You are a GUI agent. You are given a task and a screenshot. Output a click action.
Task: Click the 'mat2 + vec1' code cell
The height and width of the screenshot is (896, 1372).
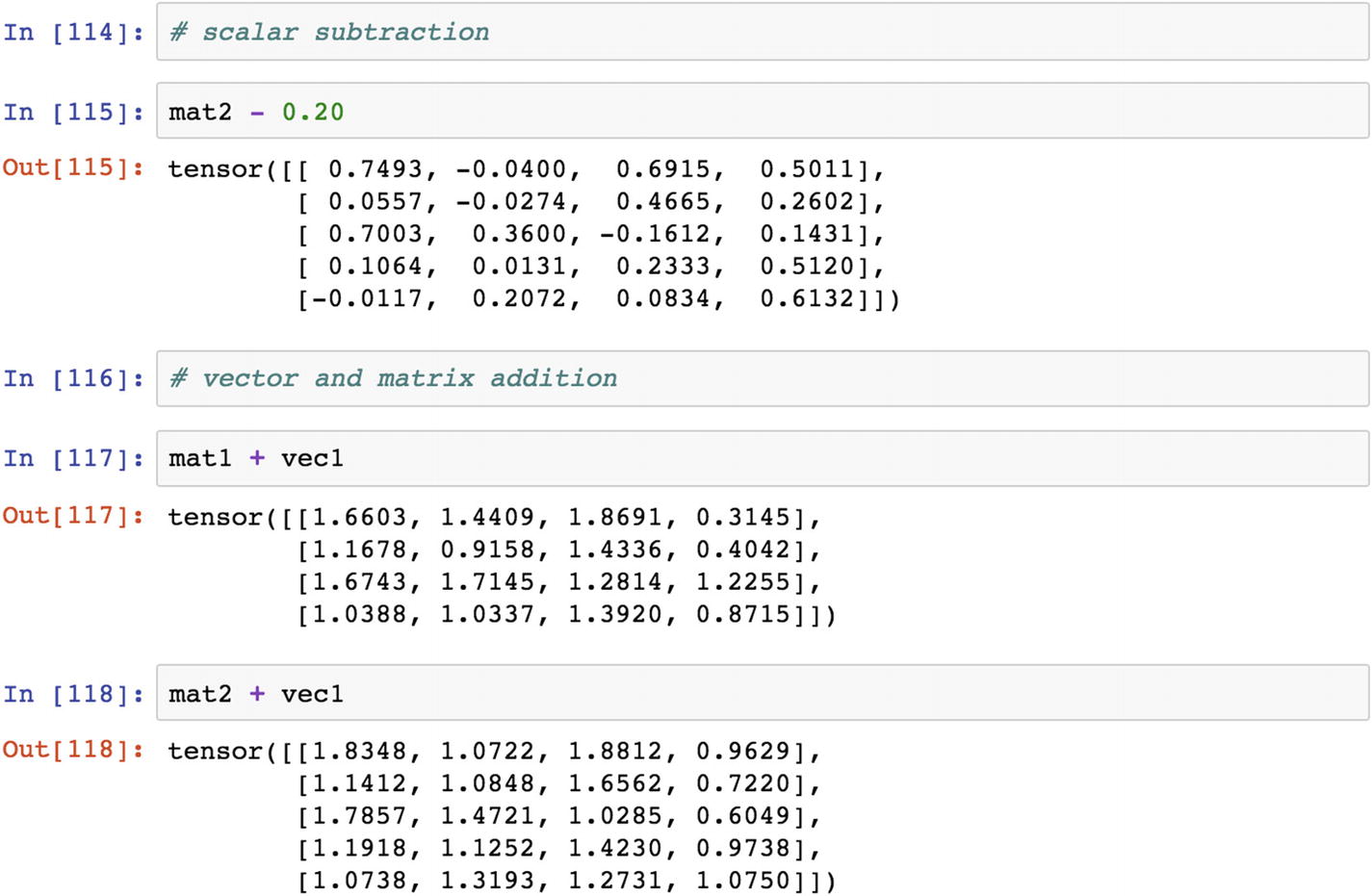click(x=763, y=693)
